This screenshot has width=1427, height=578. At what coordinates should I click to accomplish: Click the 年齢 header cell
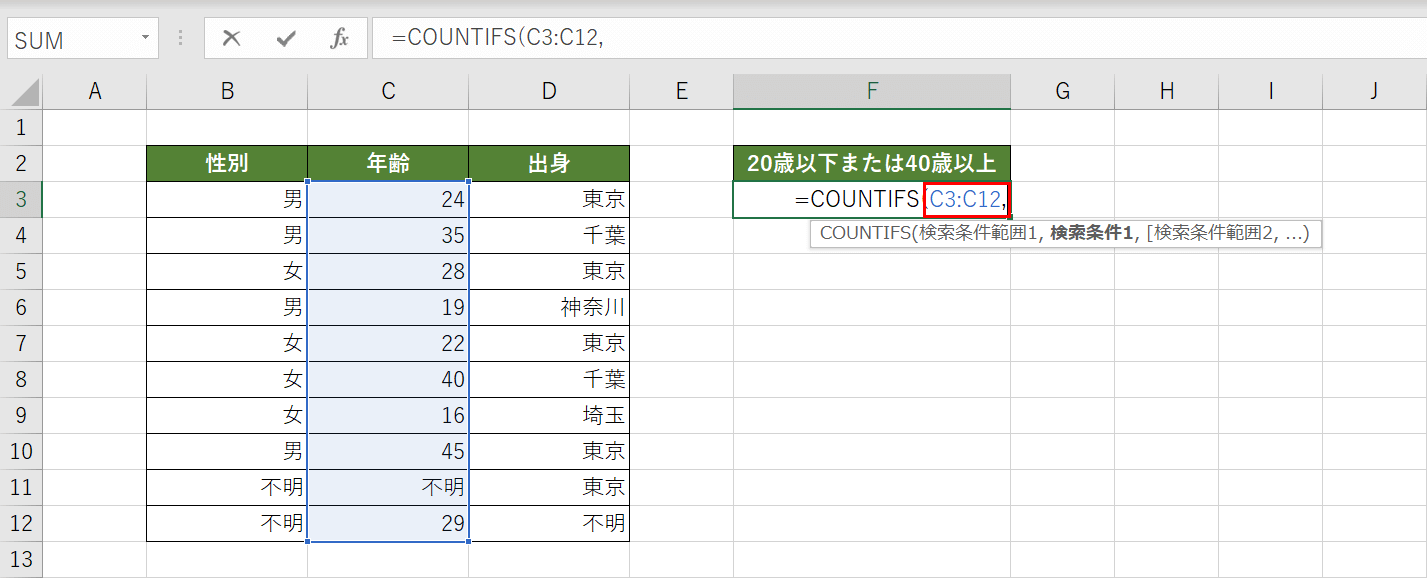click(387, 163)
